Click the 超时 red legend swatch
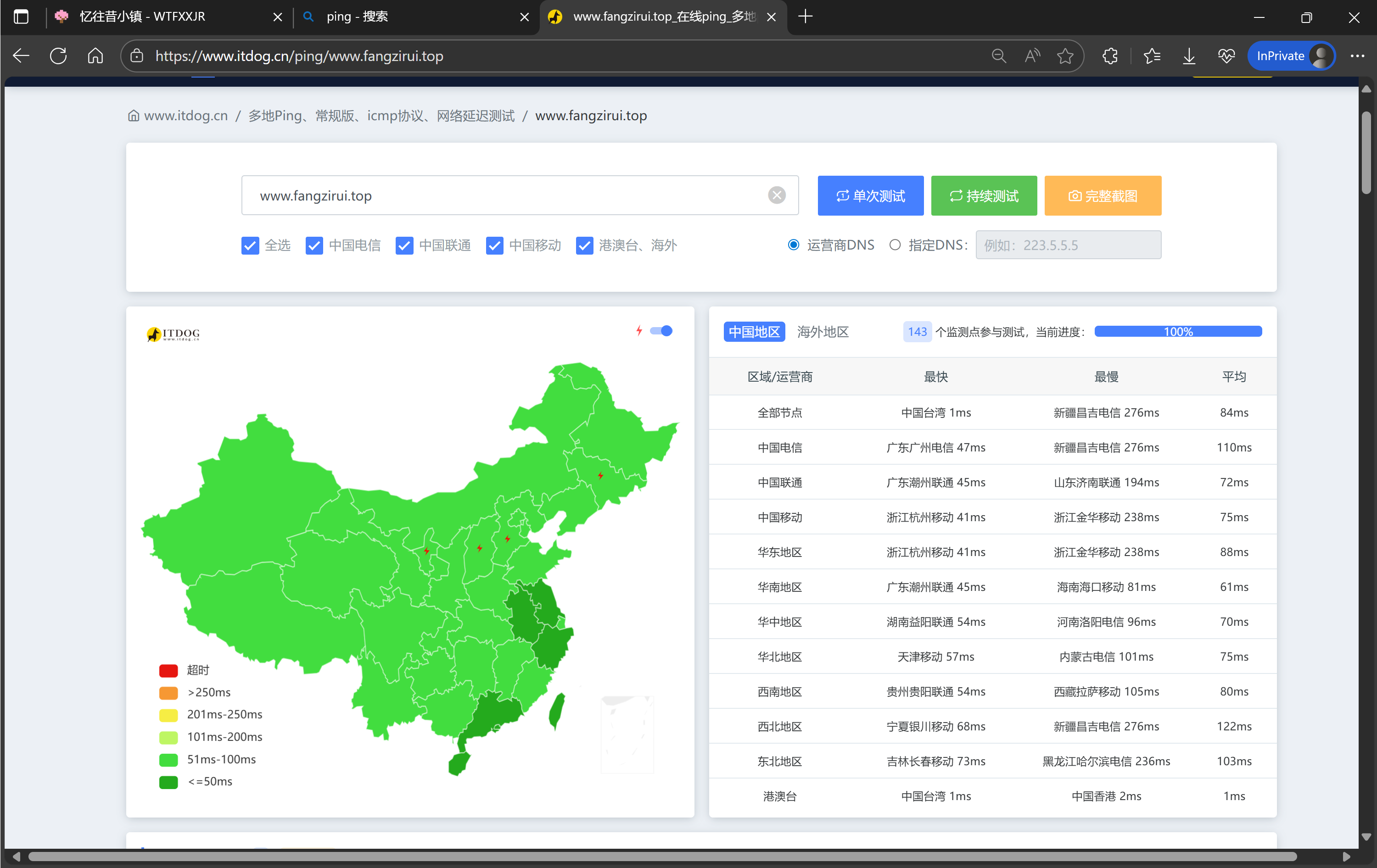The height and width of the screenshot is (868, 1377). [x=168, y=670]
